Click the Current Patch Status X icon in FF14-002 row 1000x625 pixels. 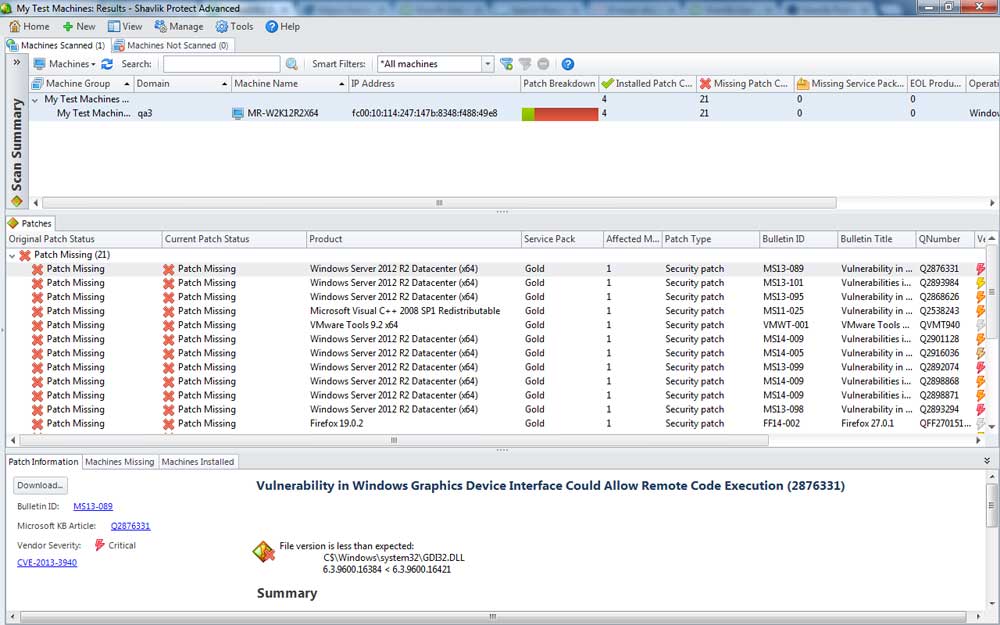(x=169, y=423)
